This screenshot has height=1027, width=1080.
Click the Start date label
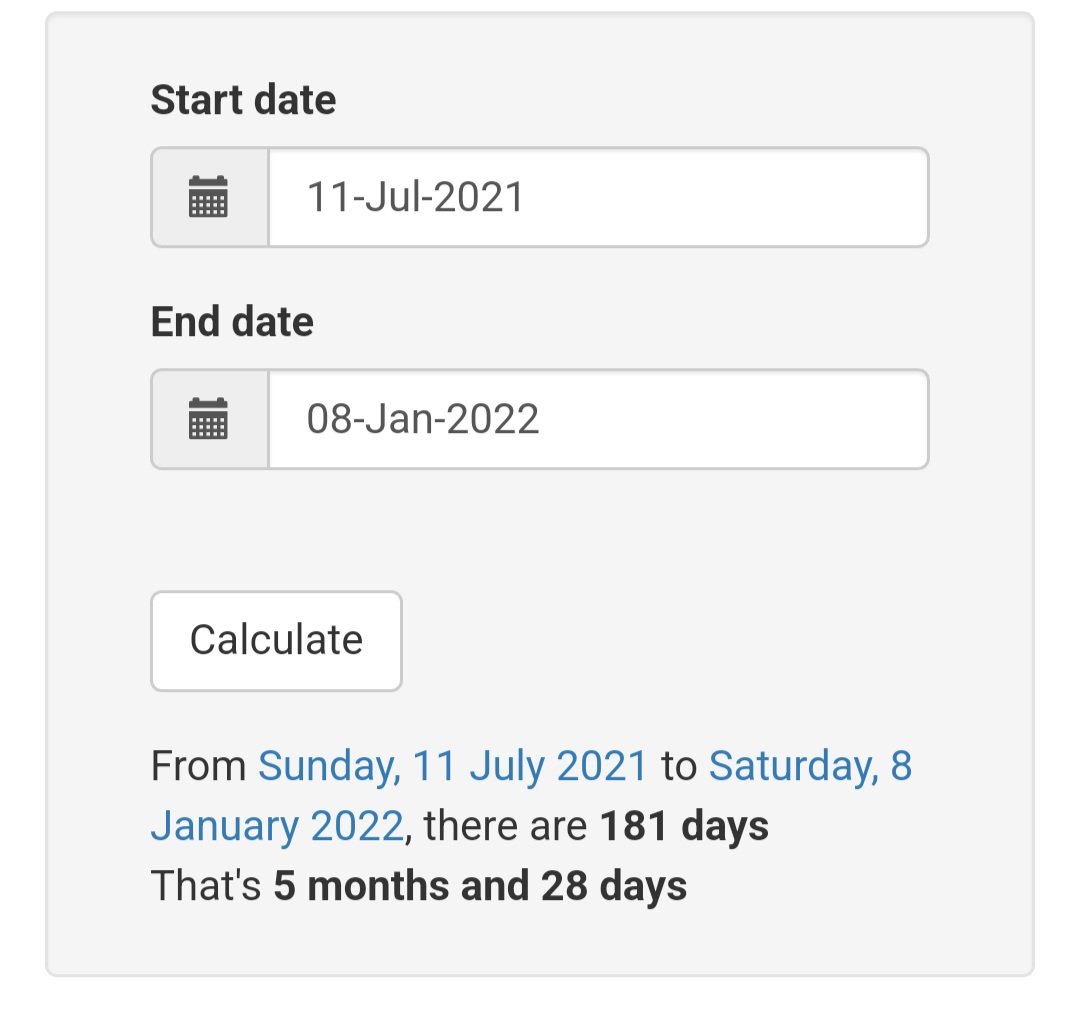(x=243, y=99)
